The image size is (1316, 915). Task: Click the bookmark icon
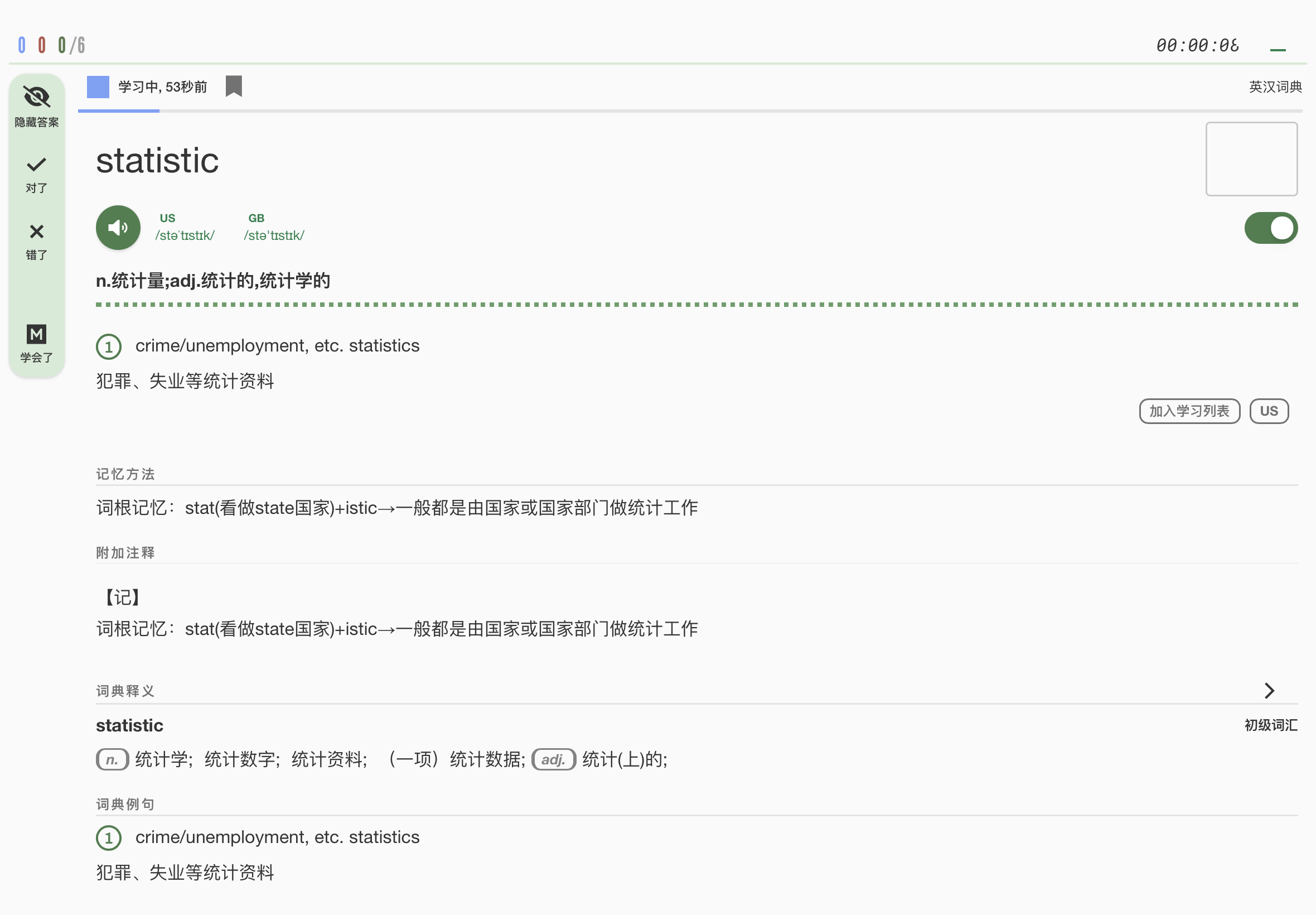pos(234,86)
